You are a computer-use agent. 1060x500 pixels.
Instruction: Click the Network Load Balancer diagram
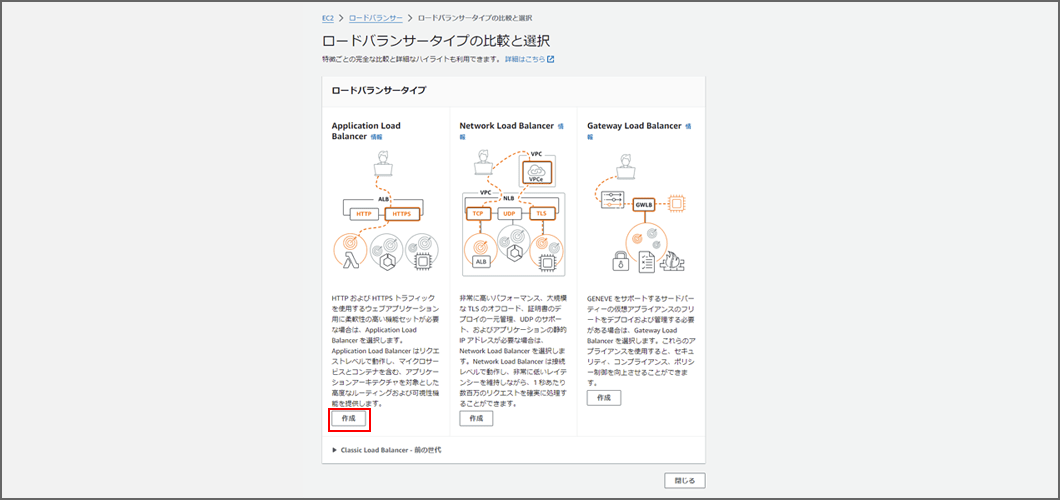pos(513,212)
